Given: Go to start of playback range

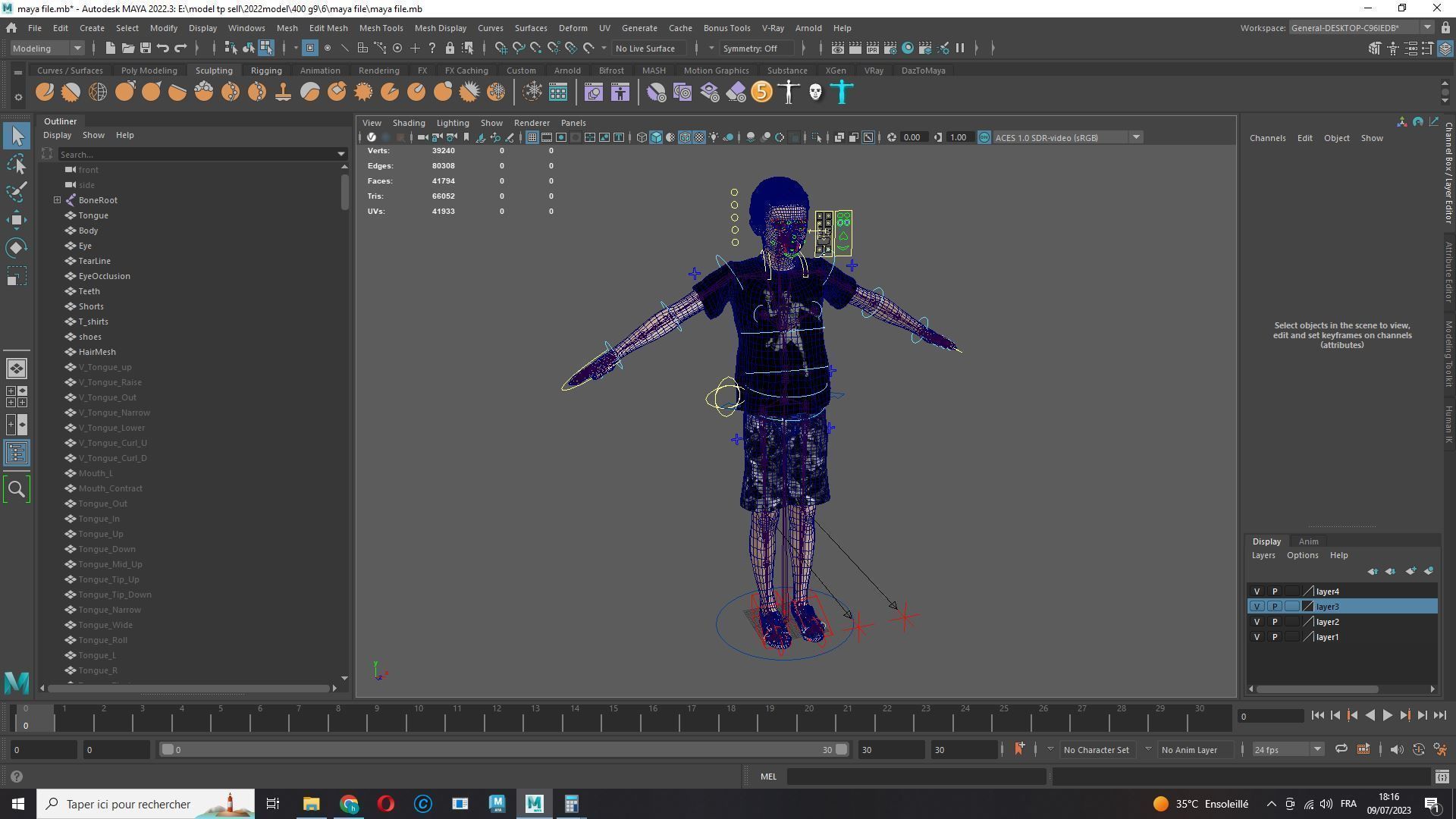Looking at the screenshot, I should [1317, 715].
